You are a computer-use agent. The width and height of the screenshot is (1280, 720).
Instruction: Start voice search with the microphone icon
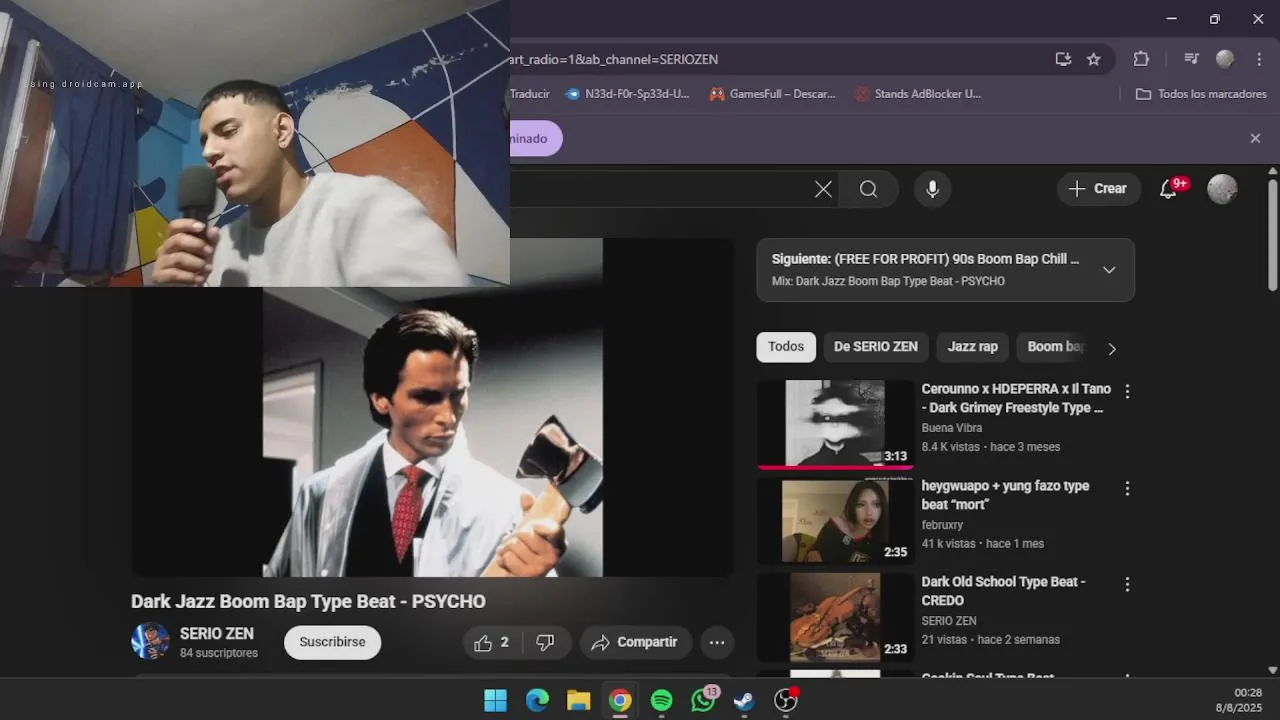[x=932, y=189]
